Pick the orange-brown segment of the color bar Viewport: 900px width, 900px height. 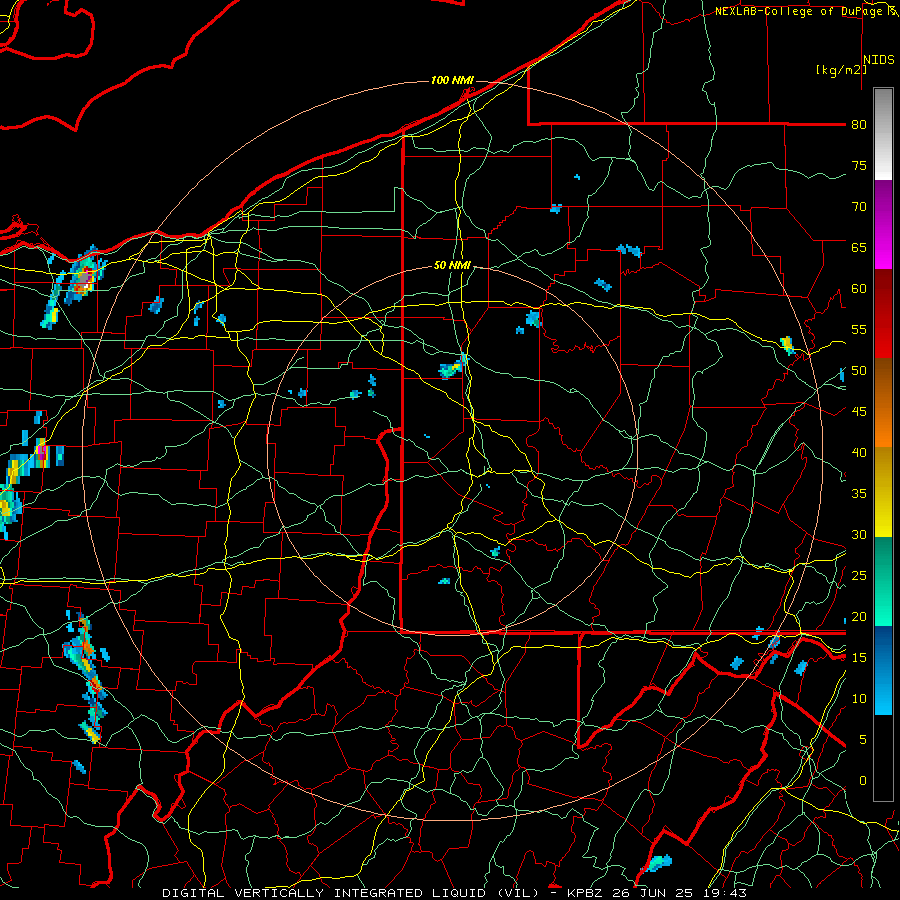coord(883,402)
